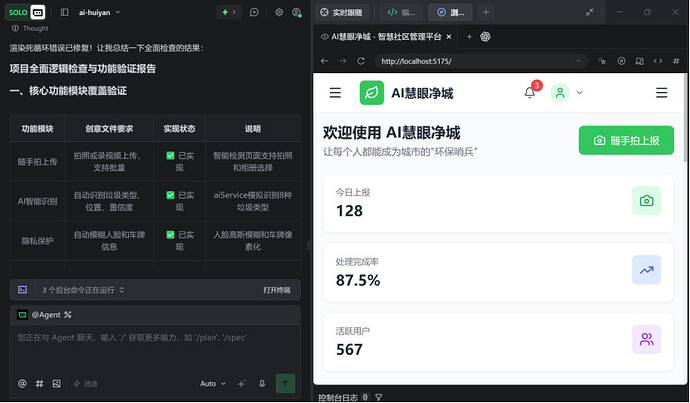
Task: Click the 128 今日上报 value
Action: click(x=349, y=211)
